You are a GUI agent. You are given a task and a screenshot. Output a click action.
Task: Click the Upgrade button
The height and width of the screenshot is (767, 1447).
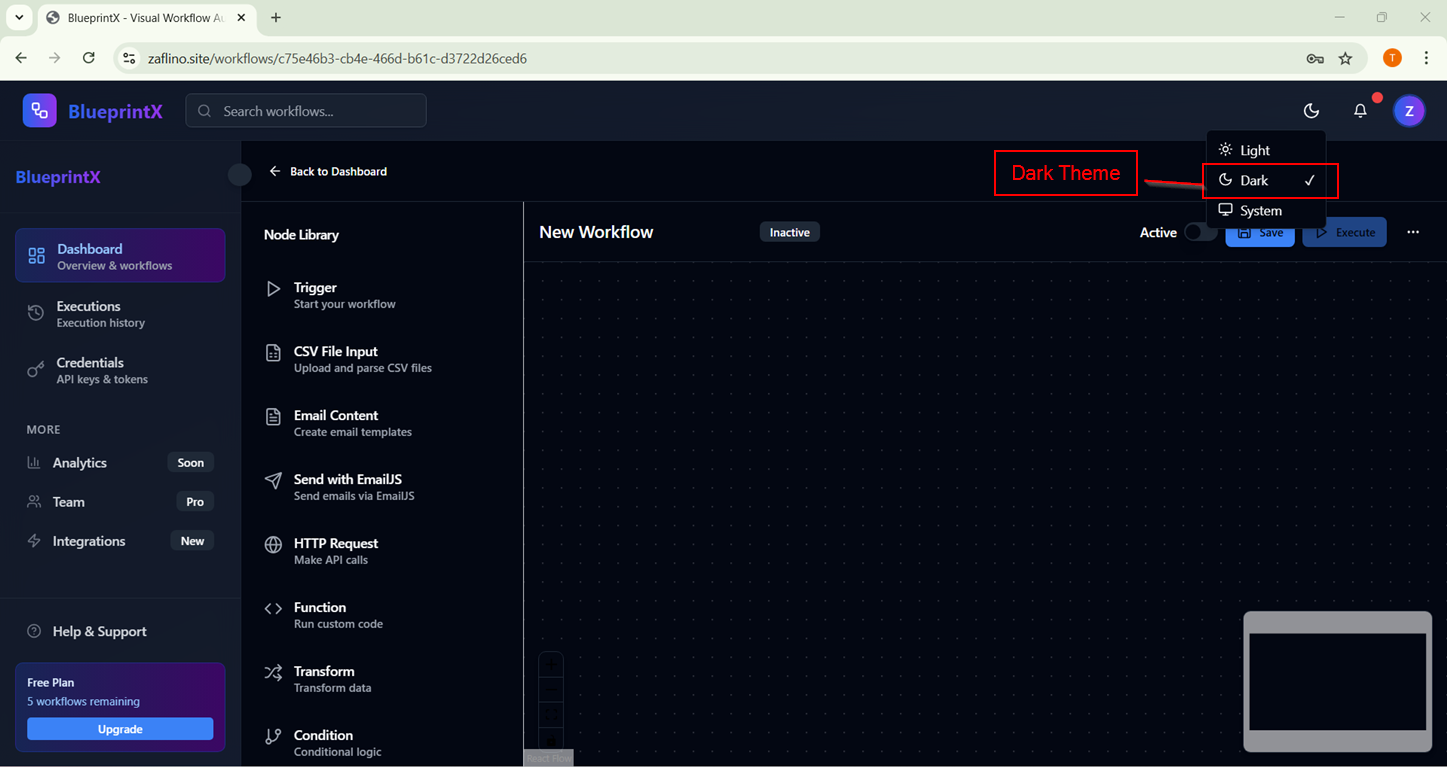pyautogui.click(x=120, y=729)
